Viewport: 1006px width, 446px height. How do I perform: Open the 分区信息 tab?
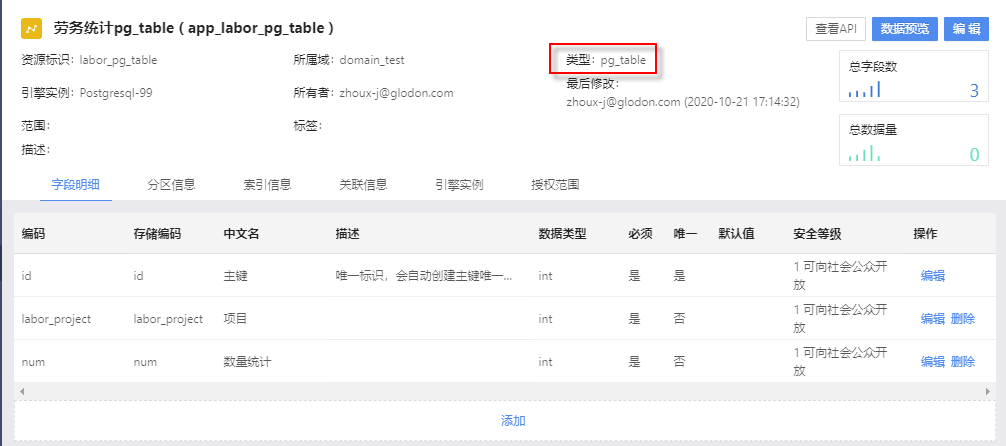click(171, 184)
